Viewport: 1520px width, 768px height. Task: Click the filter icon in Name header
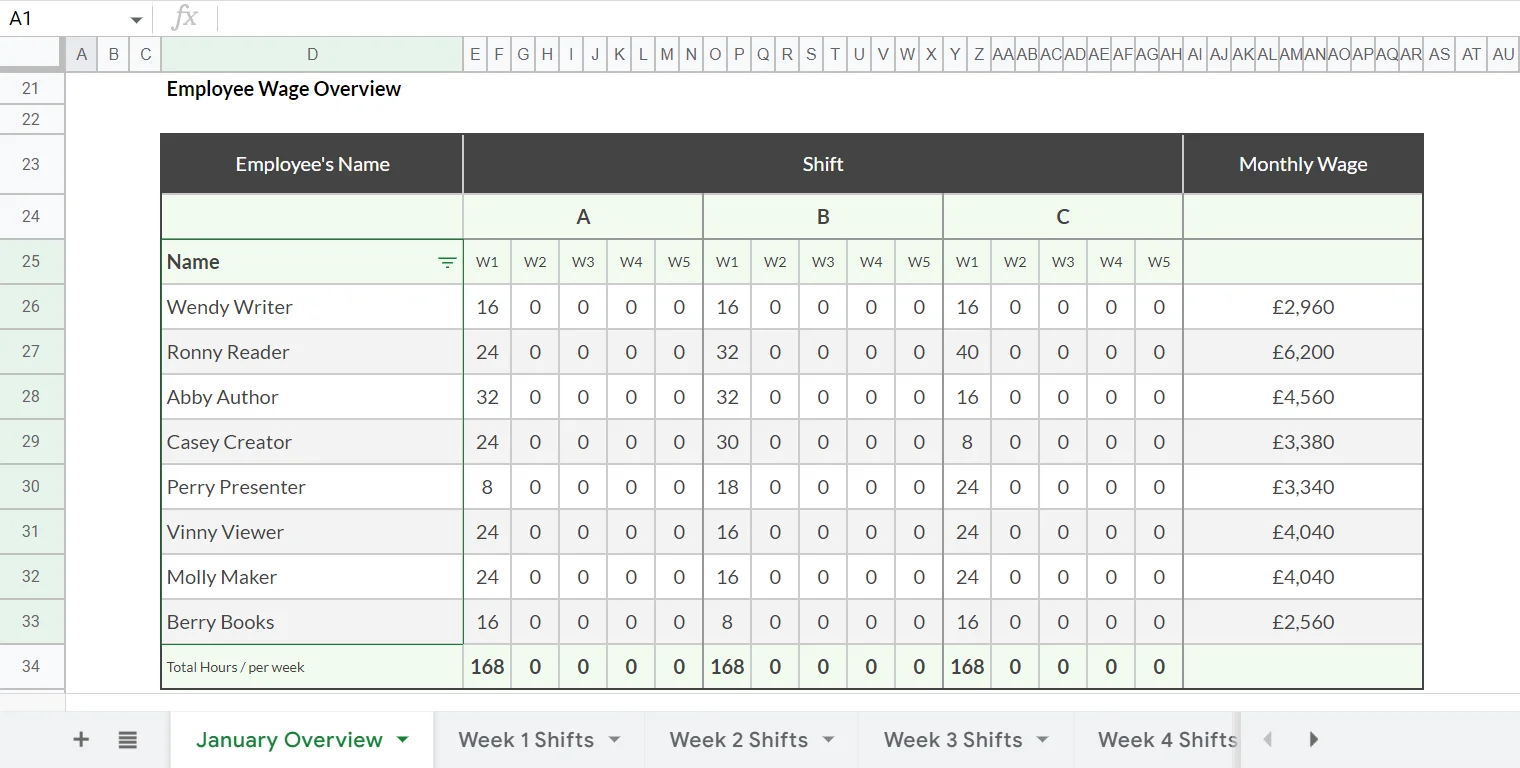point(447,262)
